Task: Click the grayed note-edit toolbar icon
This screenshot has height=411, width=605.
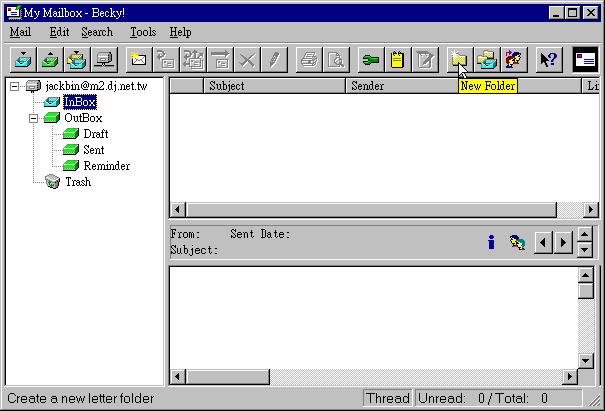Action: pos(425,60)
